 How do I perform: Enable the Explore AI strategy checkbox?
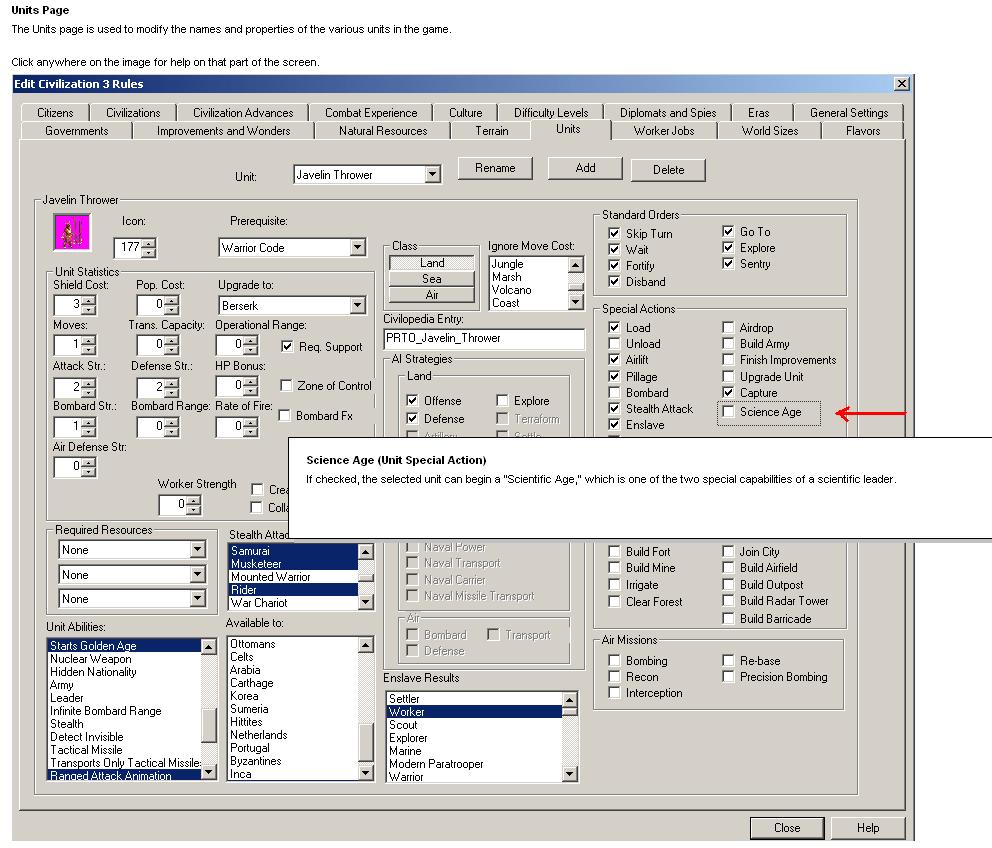click(502, 401)
